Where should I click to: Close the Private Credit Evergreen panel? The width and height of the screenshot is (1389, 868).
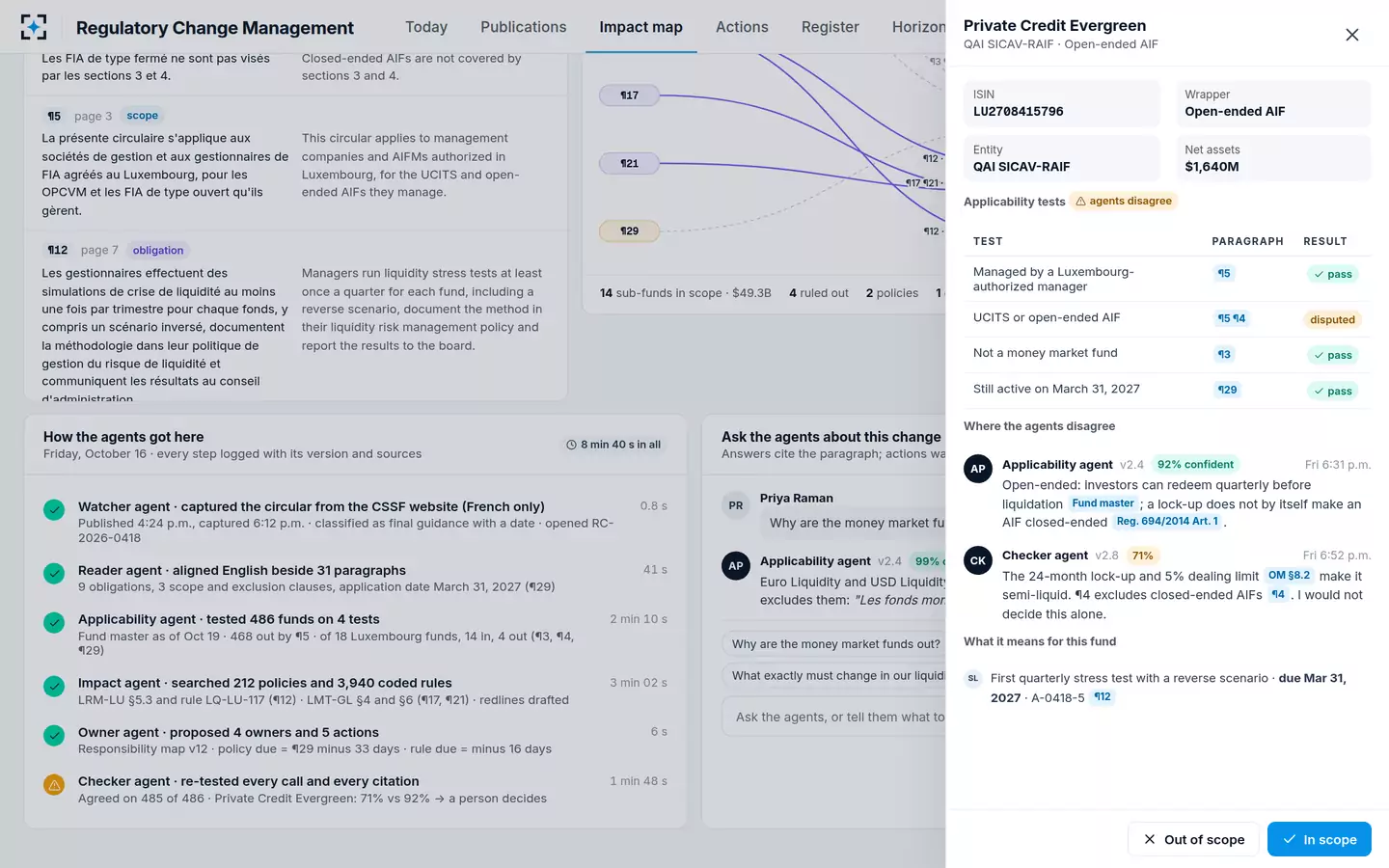[x=1351, y=35]
